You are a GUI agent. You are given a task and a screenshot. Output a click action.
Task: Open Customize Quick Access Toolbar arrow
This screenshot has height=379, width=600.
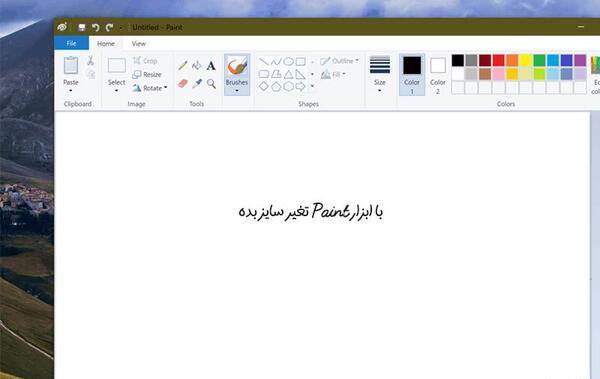(121, 28)
